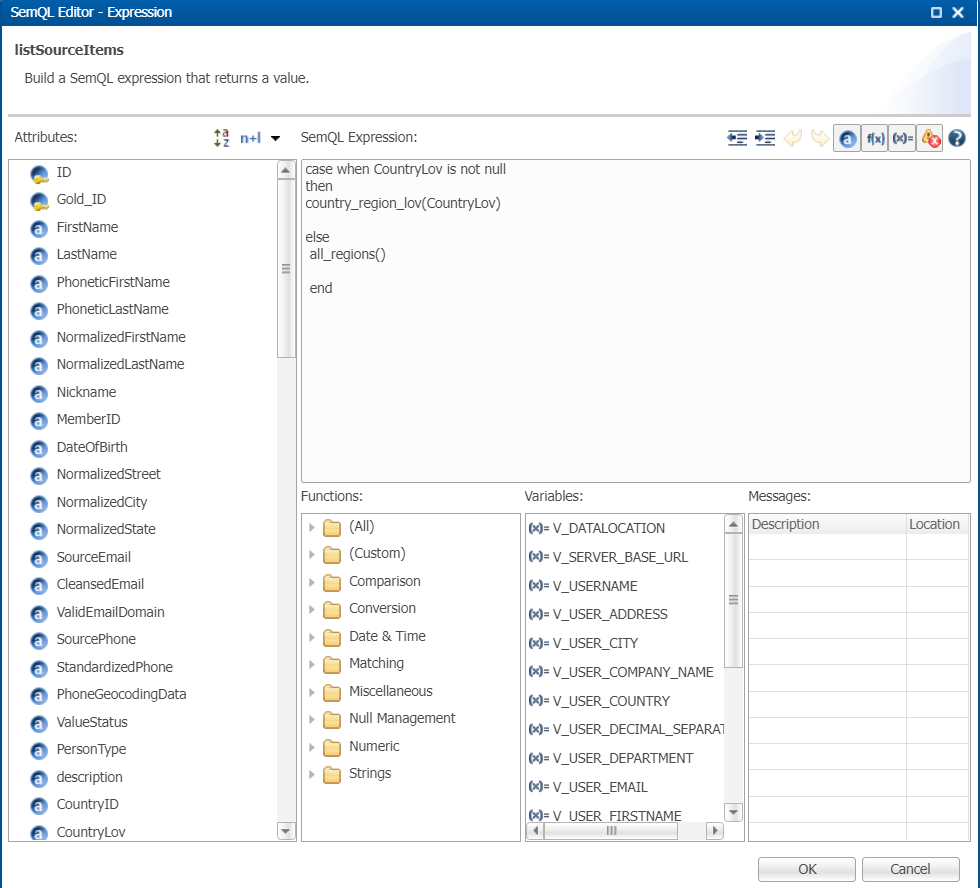The width and height of the screenshot is (980, 888).
Task: Click the description attribute icon
Action: [39, 779]
